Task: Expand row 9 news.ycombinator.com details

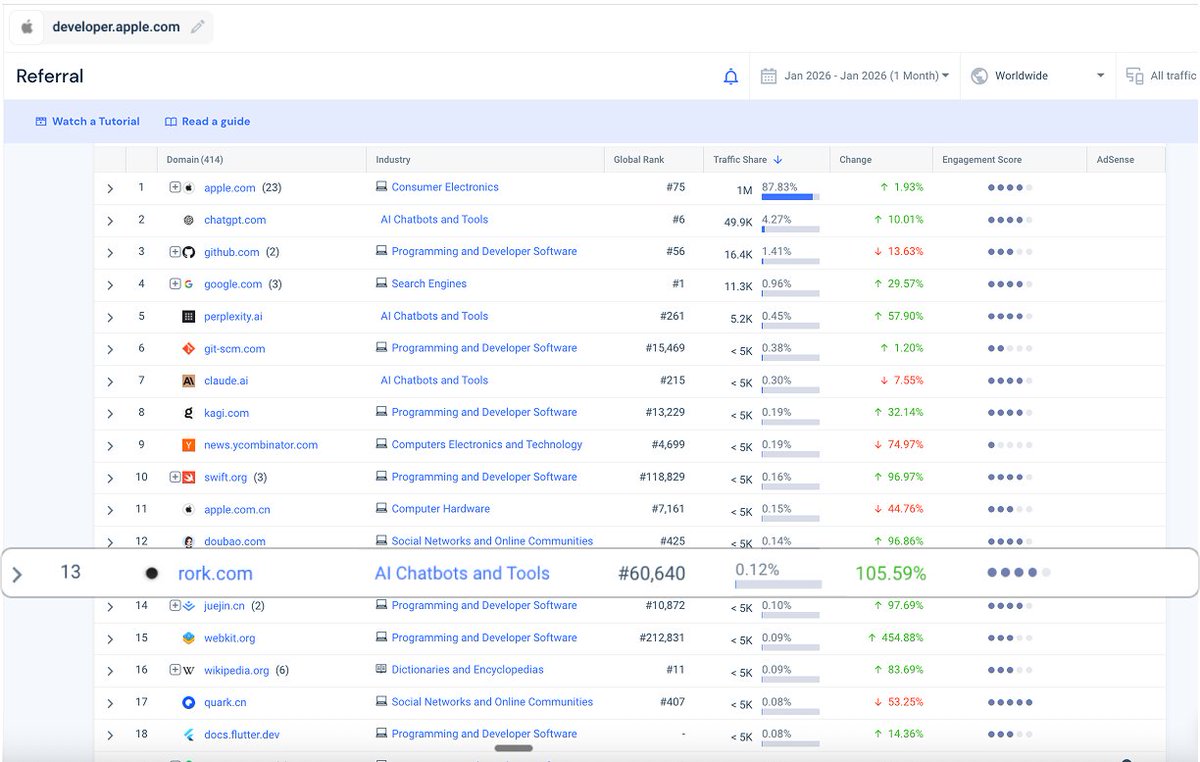Action: coord(110,445)
